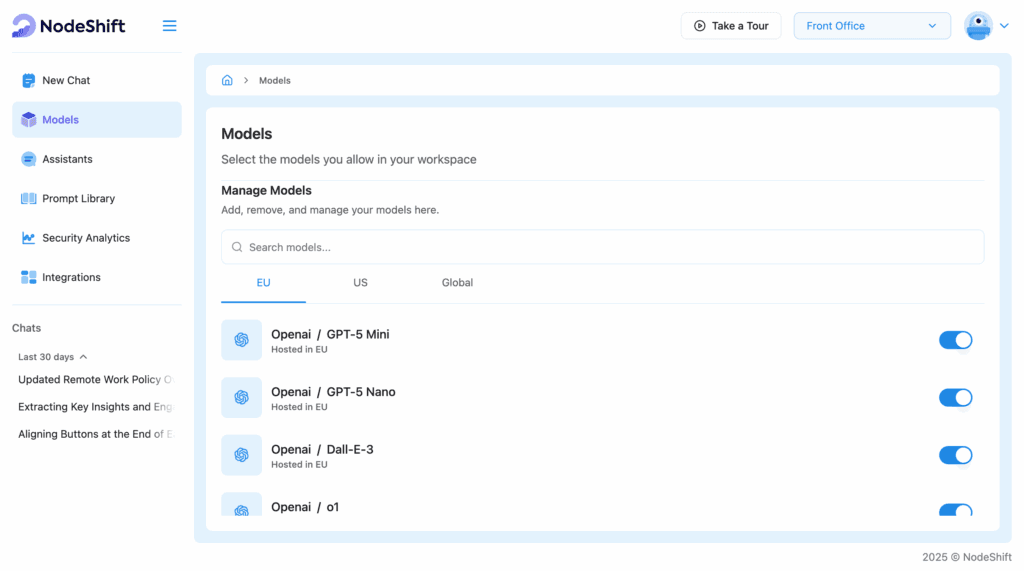Viewport: 1024px width, 571px height.
Task: Open Updated Remote Work Policy chat
Action: 95,380
